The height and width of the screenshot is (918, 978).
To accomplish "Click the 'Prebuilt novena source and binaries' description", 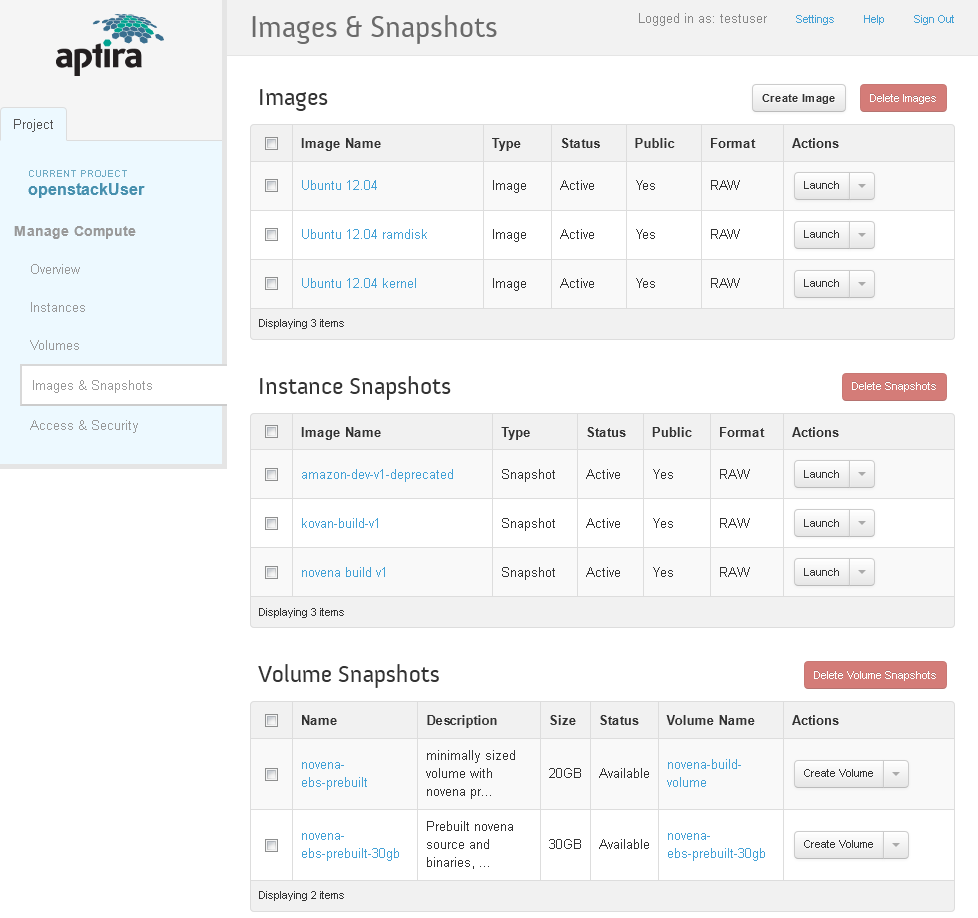I will (x=470, y=845).
